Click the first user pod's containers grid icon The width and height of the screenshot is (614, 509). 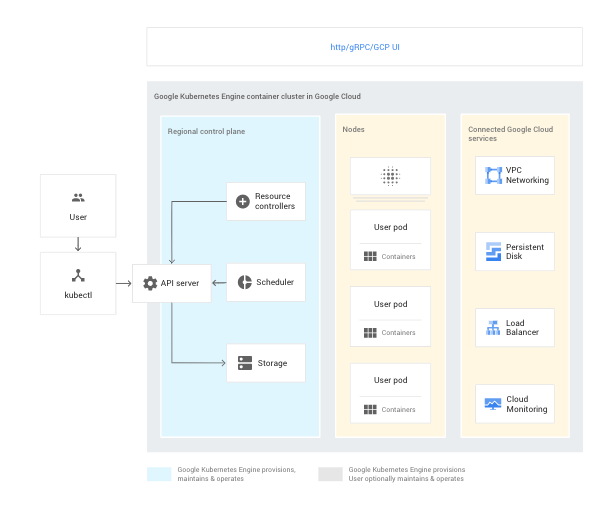tap(370, 256)
